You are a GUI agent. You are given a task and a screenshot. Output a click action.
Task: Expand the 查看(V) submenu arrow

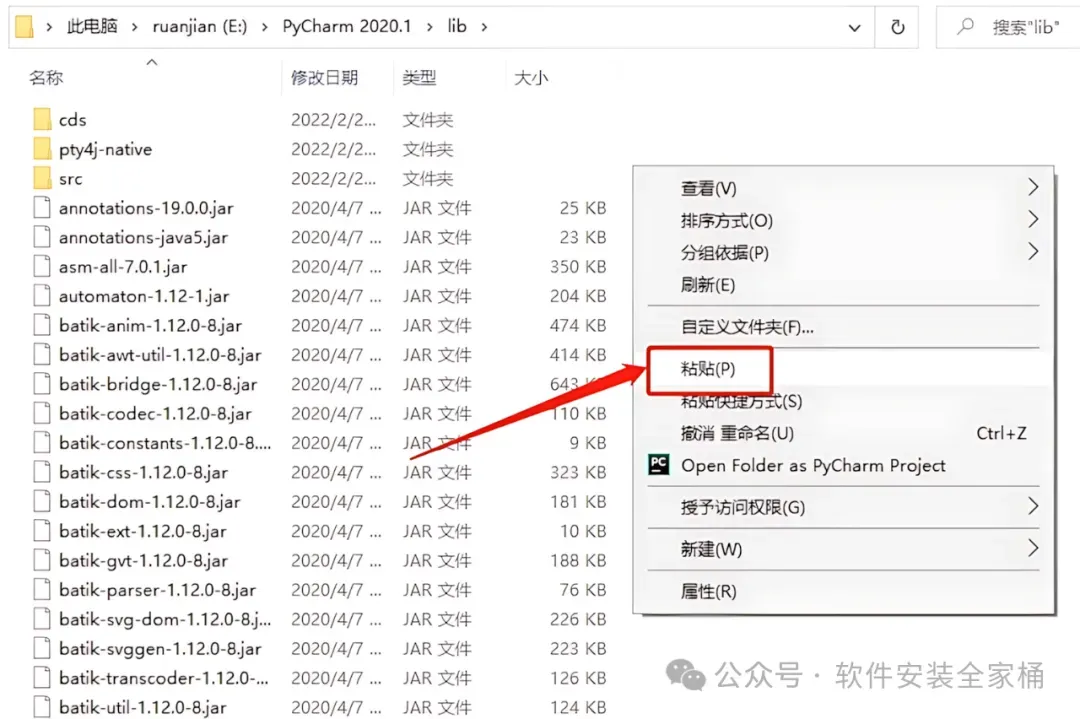[1032, 187]
